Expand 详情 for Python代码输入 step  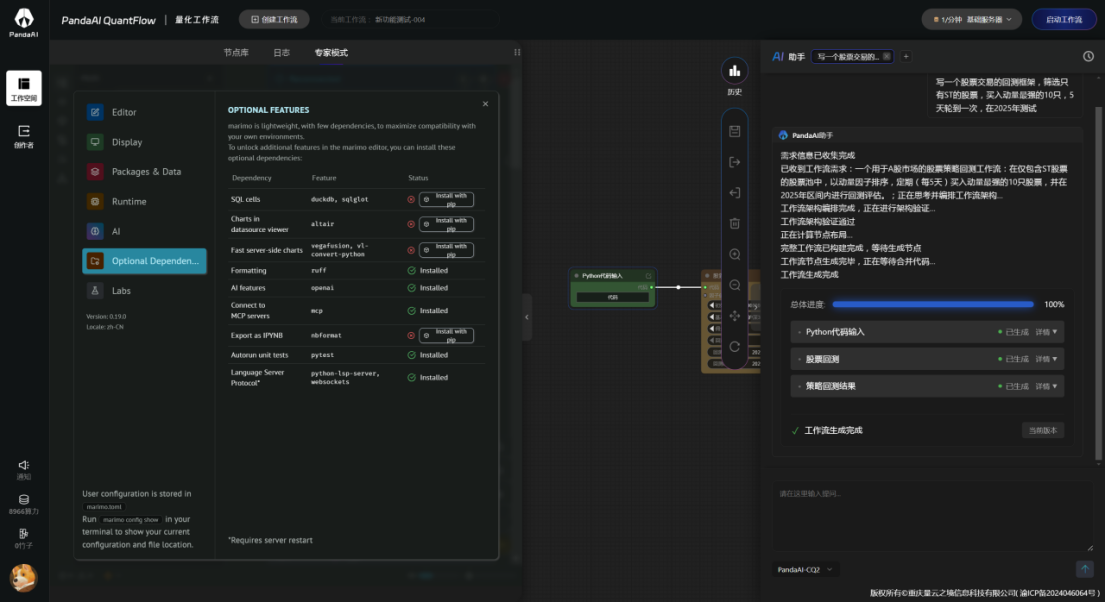[1046, 332]
